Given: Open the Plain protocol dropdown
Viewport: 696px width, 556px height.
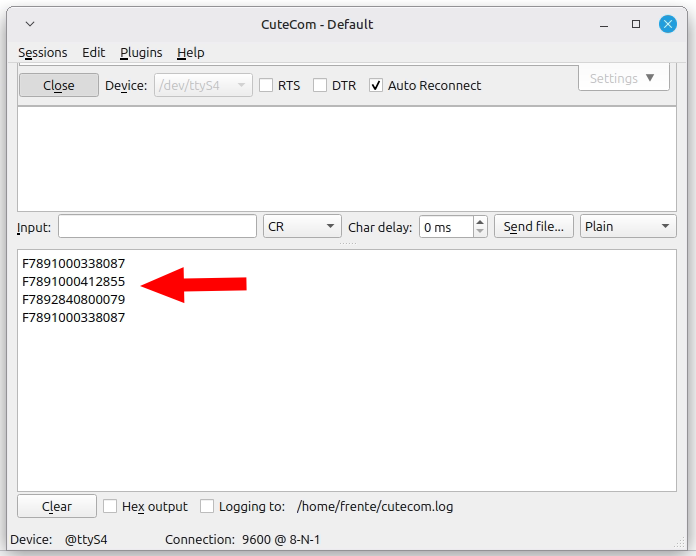Looking at the screenshot, I should click(x=628, y=226).
